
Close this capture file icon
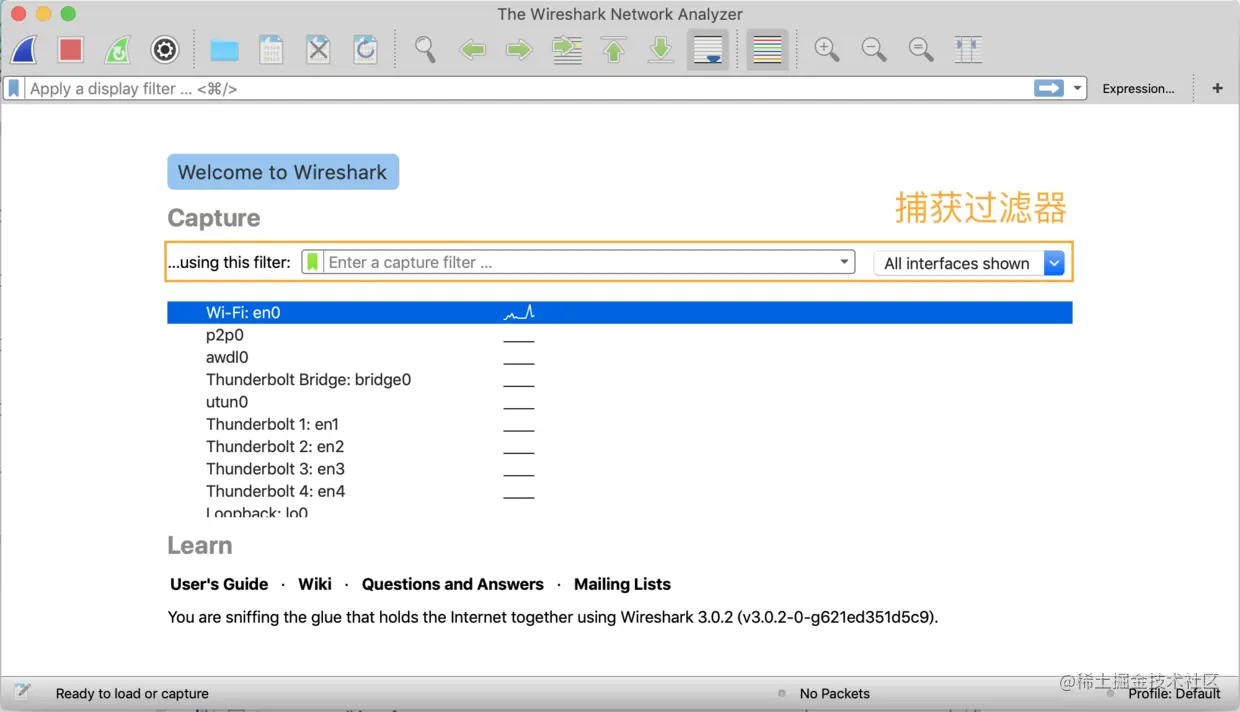click(318, 49)
